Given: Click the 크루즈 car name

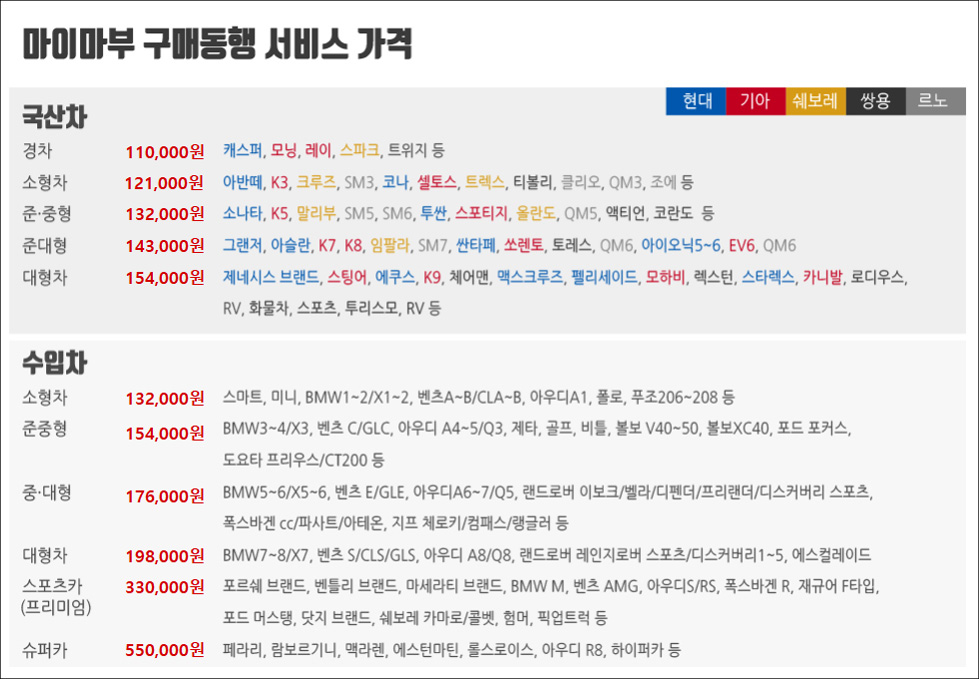Looking at the screenshot, I should [316, 182].
